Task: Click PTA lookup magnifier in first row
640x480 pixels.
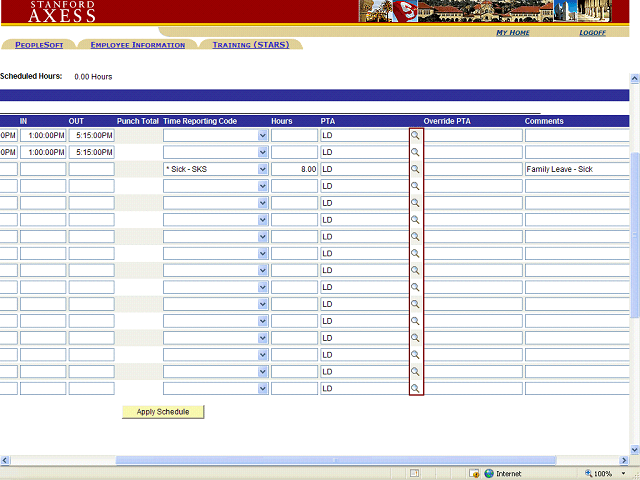Action: click(415, 136)
